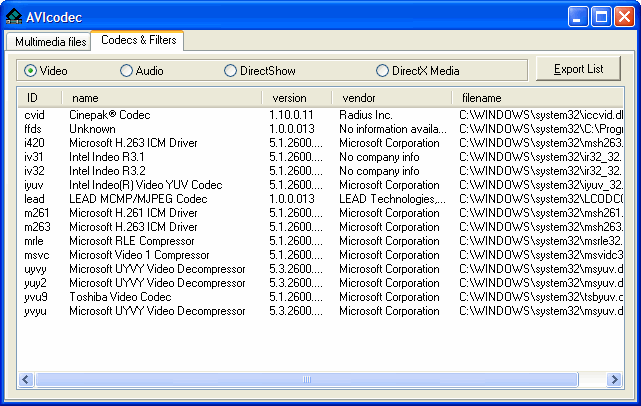641x406 pixels.
Task: Click the tsbyuv filename cell
Action: tap(541, 297)
